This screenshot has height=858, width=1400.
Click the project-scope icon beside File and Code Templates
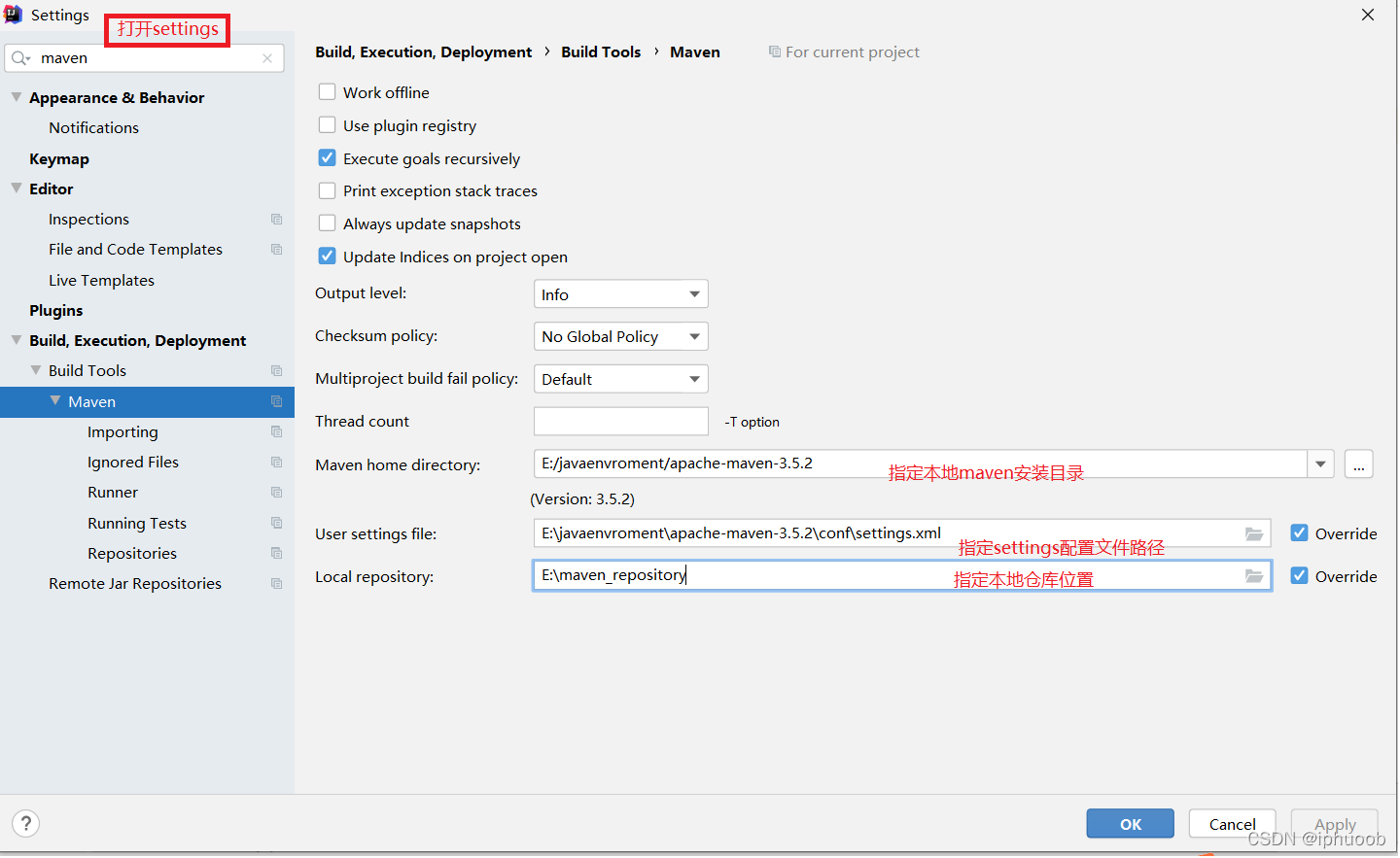click(276, 250)
